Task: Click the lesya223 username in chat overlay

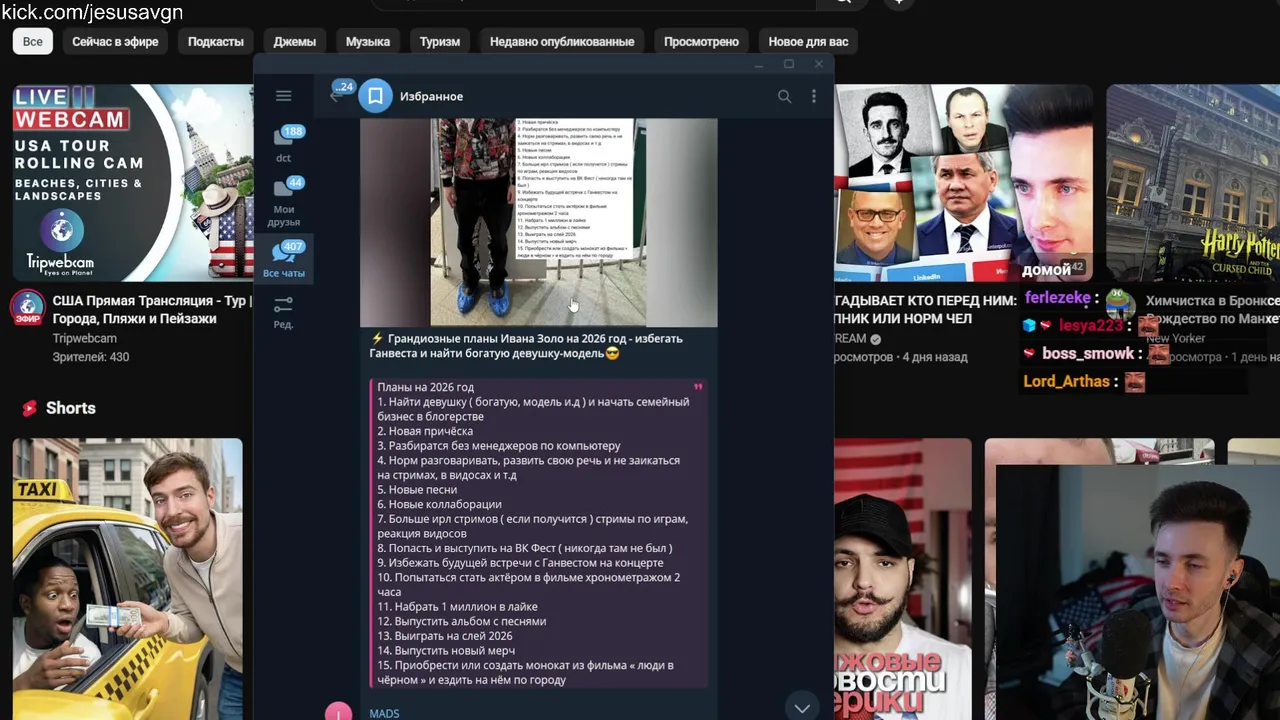Action: click(1091, 325)
